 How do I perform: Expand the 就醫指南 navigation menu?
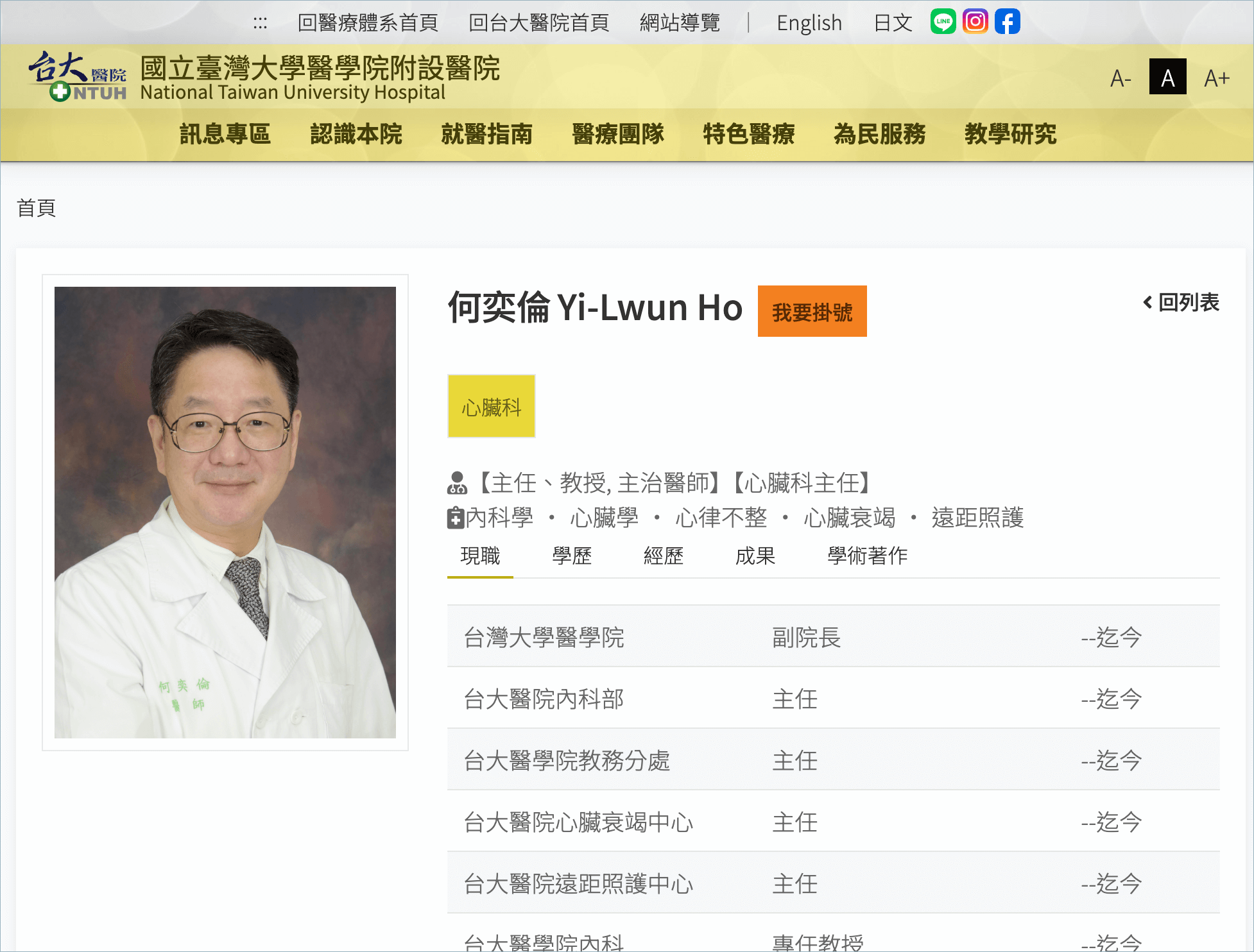point(487,134)
